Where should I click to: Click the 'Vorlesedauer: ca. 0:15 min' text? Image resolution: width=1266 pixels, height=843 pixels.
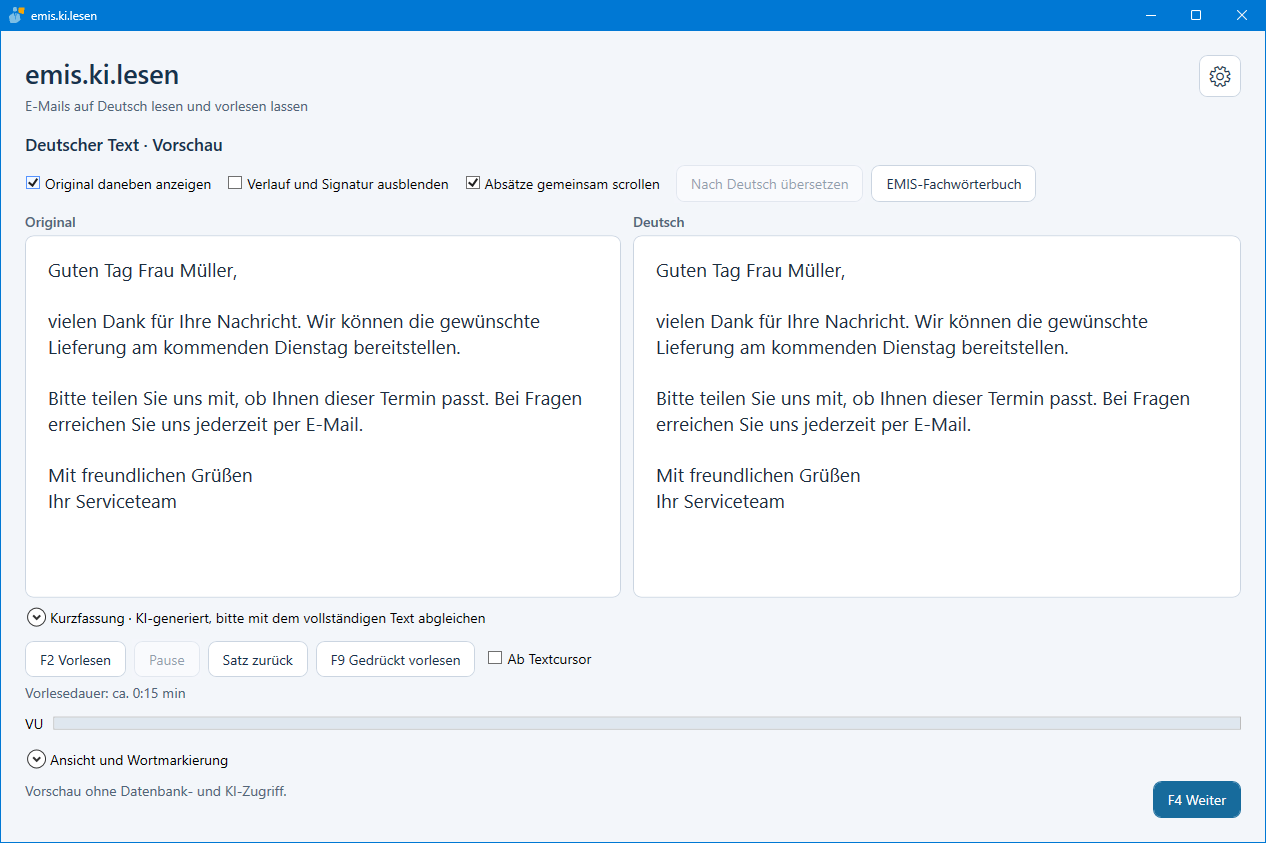point(105,693)
